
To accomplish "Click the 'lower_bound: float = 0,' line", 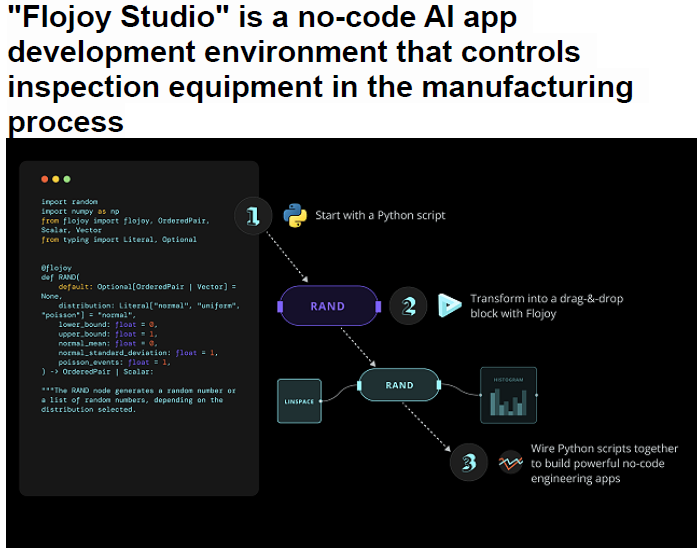I will coord(108,325).
